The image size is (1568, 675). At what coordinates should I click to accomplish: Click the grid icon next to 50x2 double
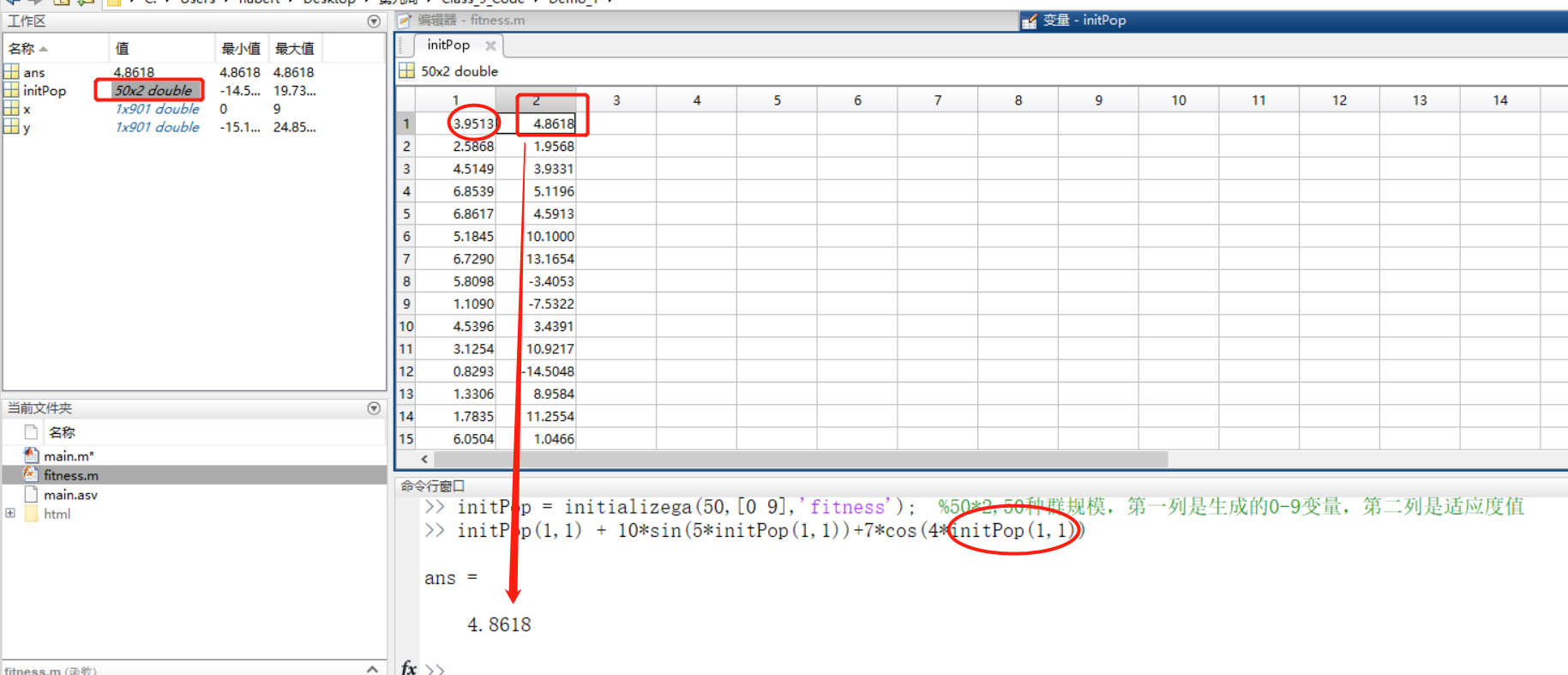(406, 71)
